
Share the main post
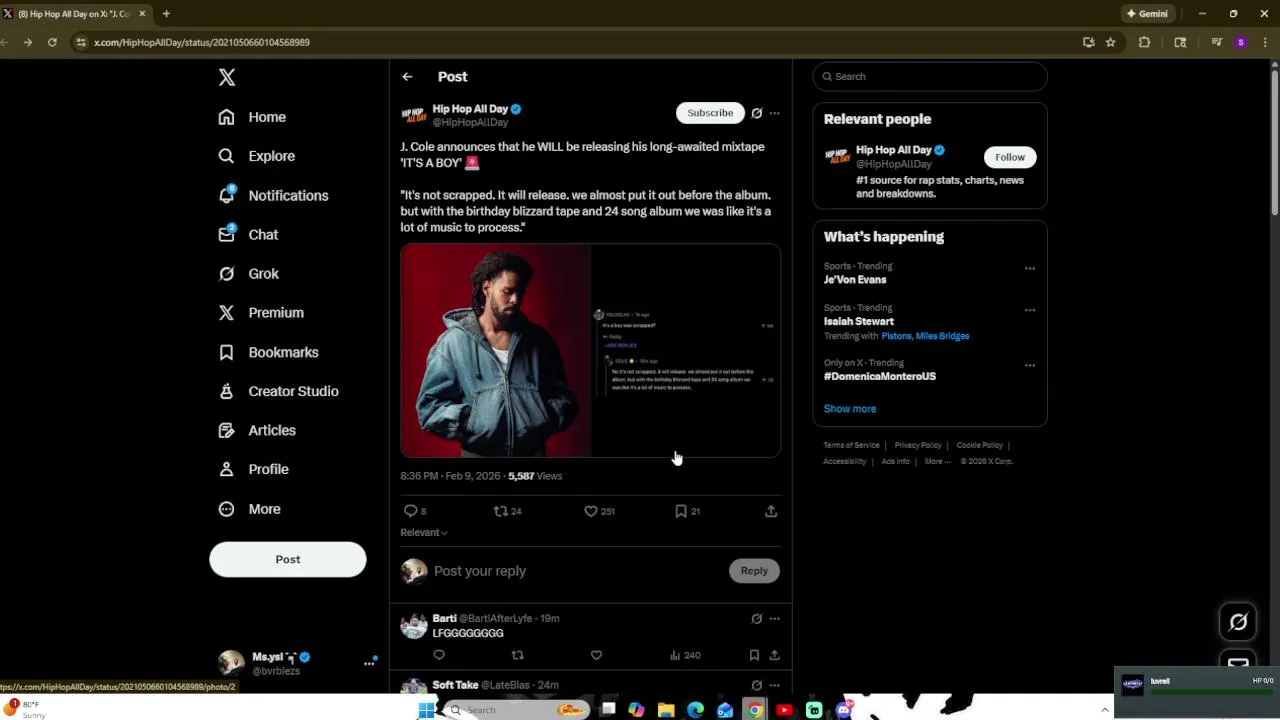pyautogui.click(x=771, y=511)
